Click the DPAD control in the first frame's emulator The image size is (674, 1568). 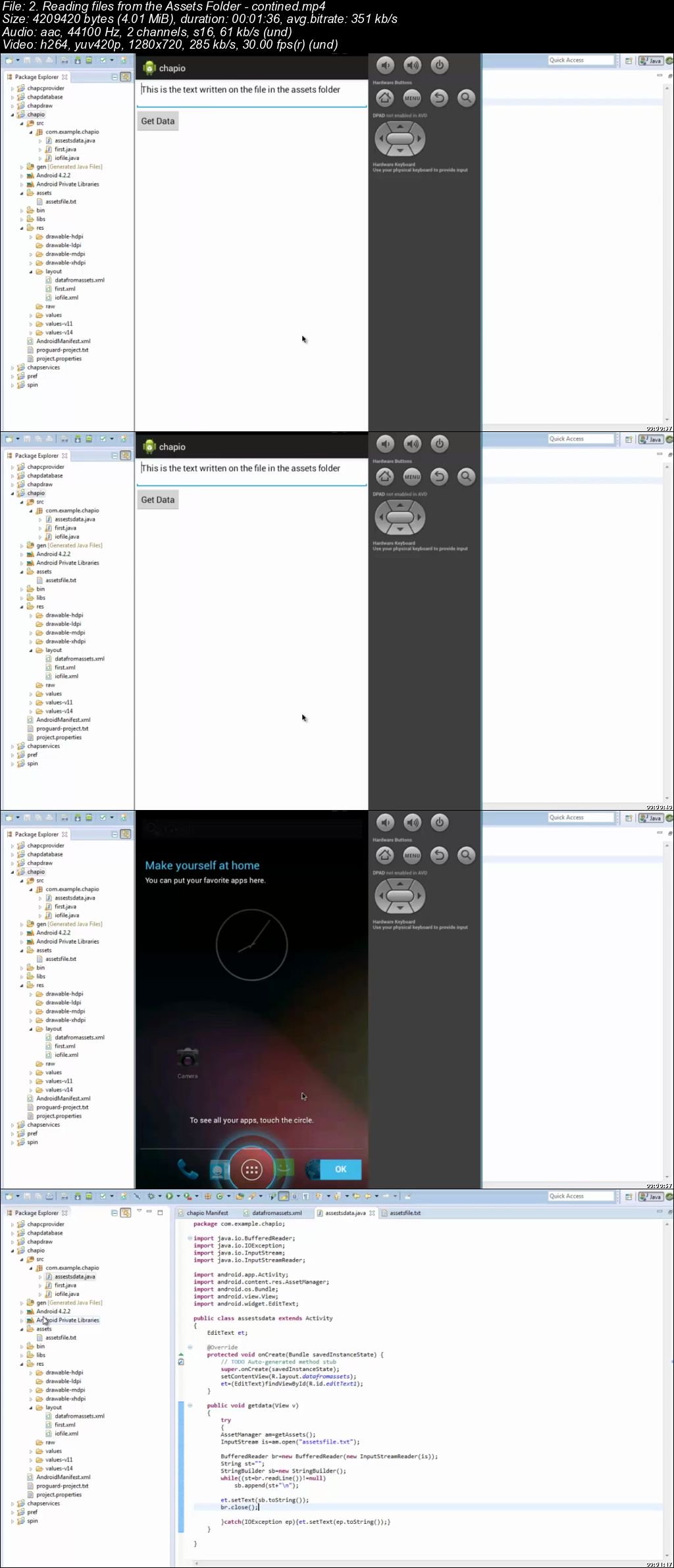pyautogui.click(x=400, y=139)
